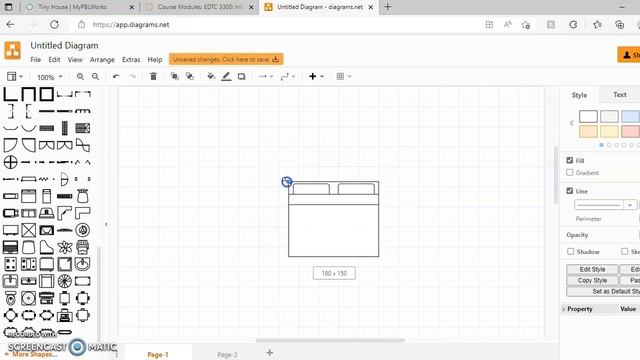Click the To Front icon
The height and width of the screenshot is (360, 640).
click(x=175, y=76)
